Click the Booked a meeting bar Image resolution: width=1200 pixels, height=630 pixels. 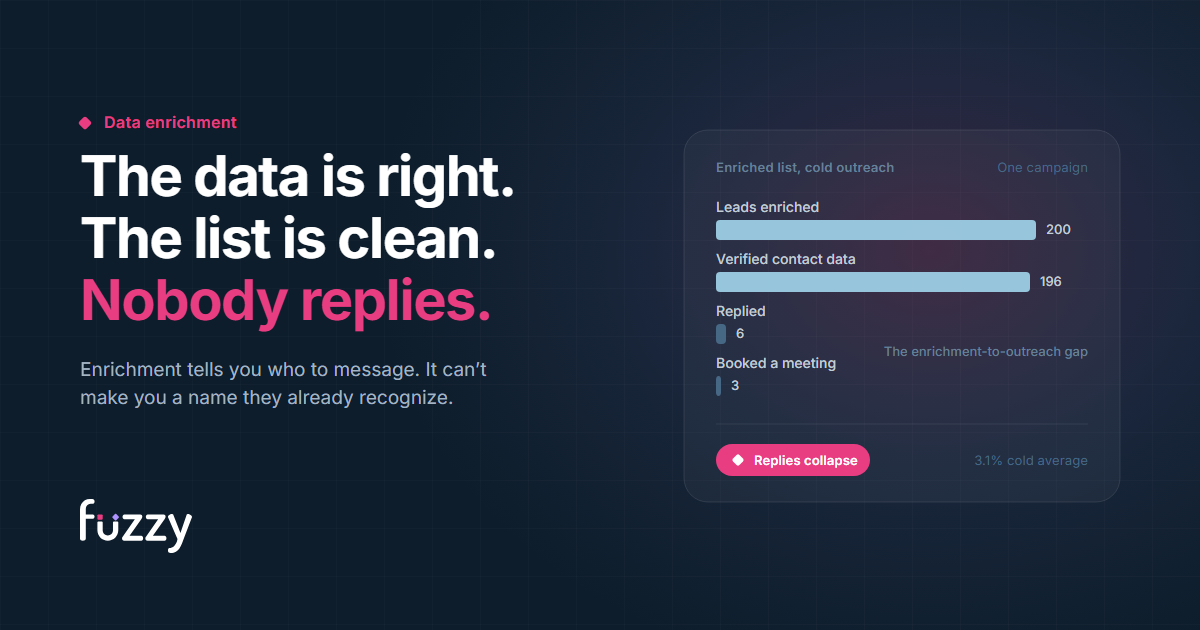point(718,386)
